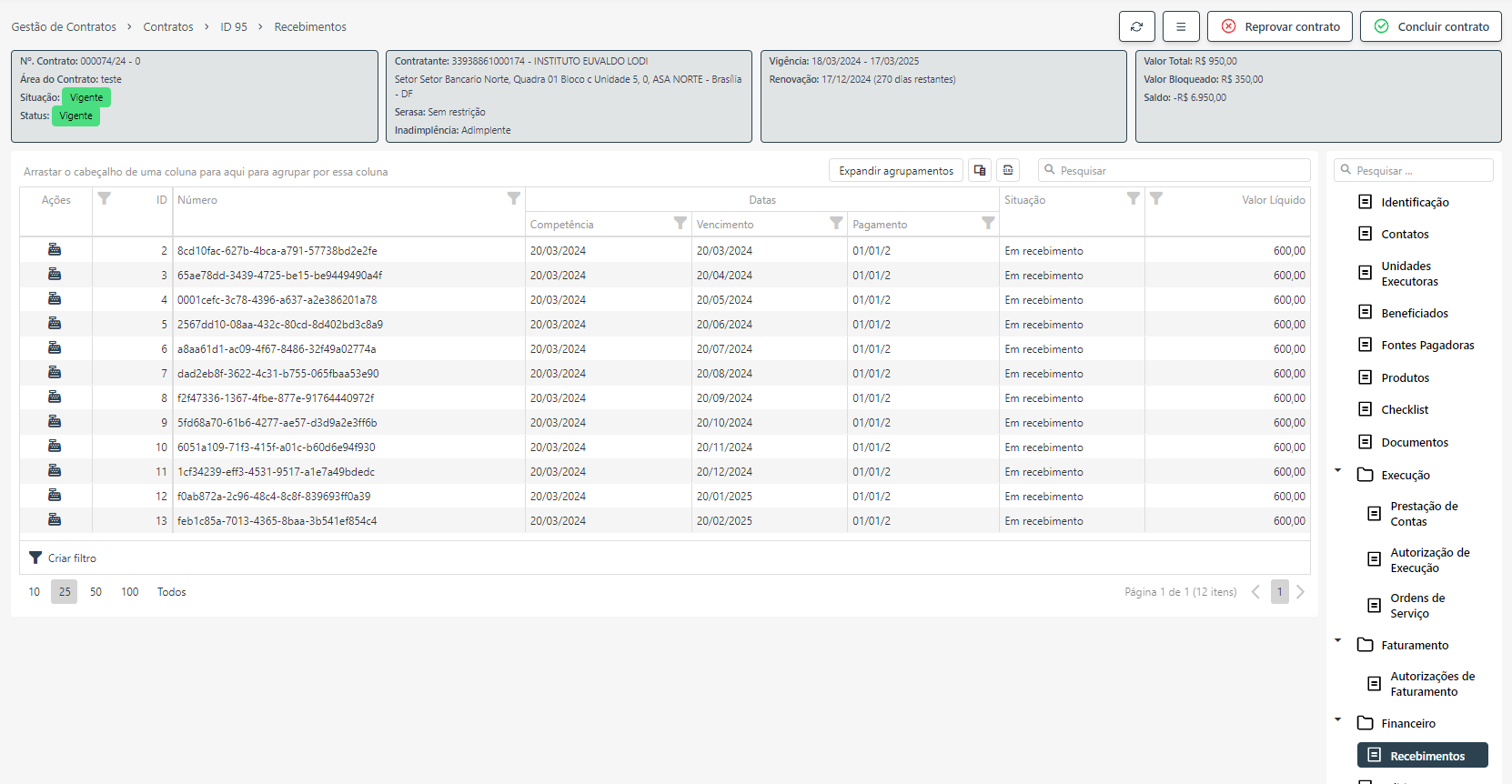Collapse the Faturamento folder arrow
This screenshot has width=1512, height=784.
tap(1338, 640)
